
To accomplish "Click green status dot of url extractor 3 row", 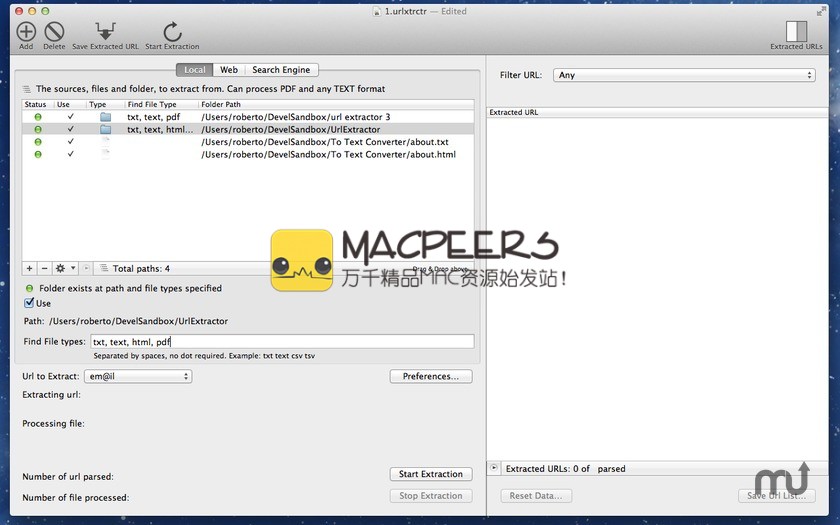I will (38, 117).
